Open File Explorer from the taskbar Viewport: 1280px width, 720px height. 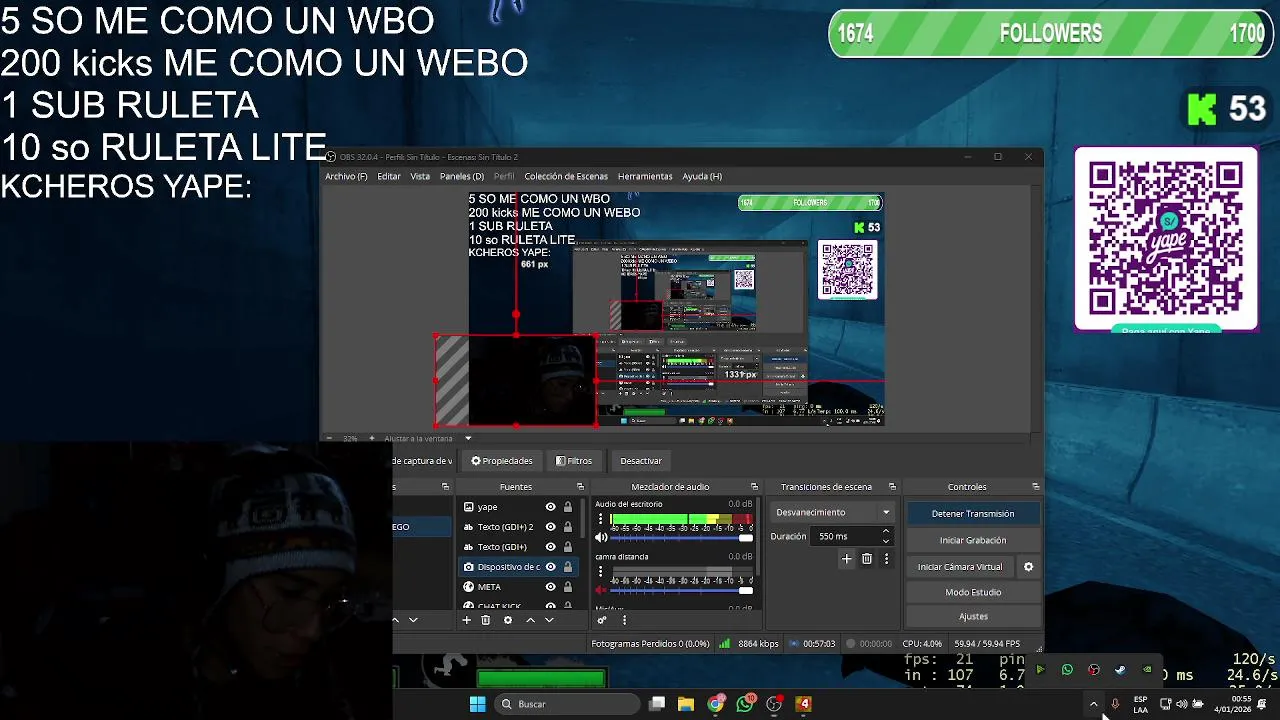pyautogui.click(x=686, y=704)
